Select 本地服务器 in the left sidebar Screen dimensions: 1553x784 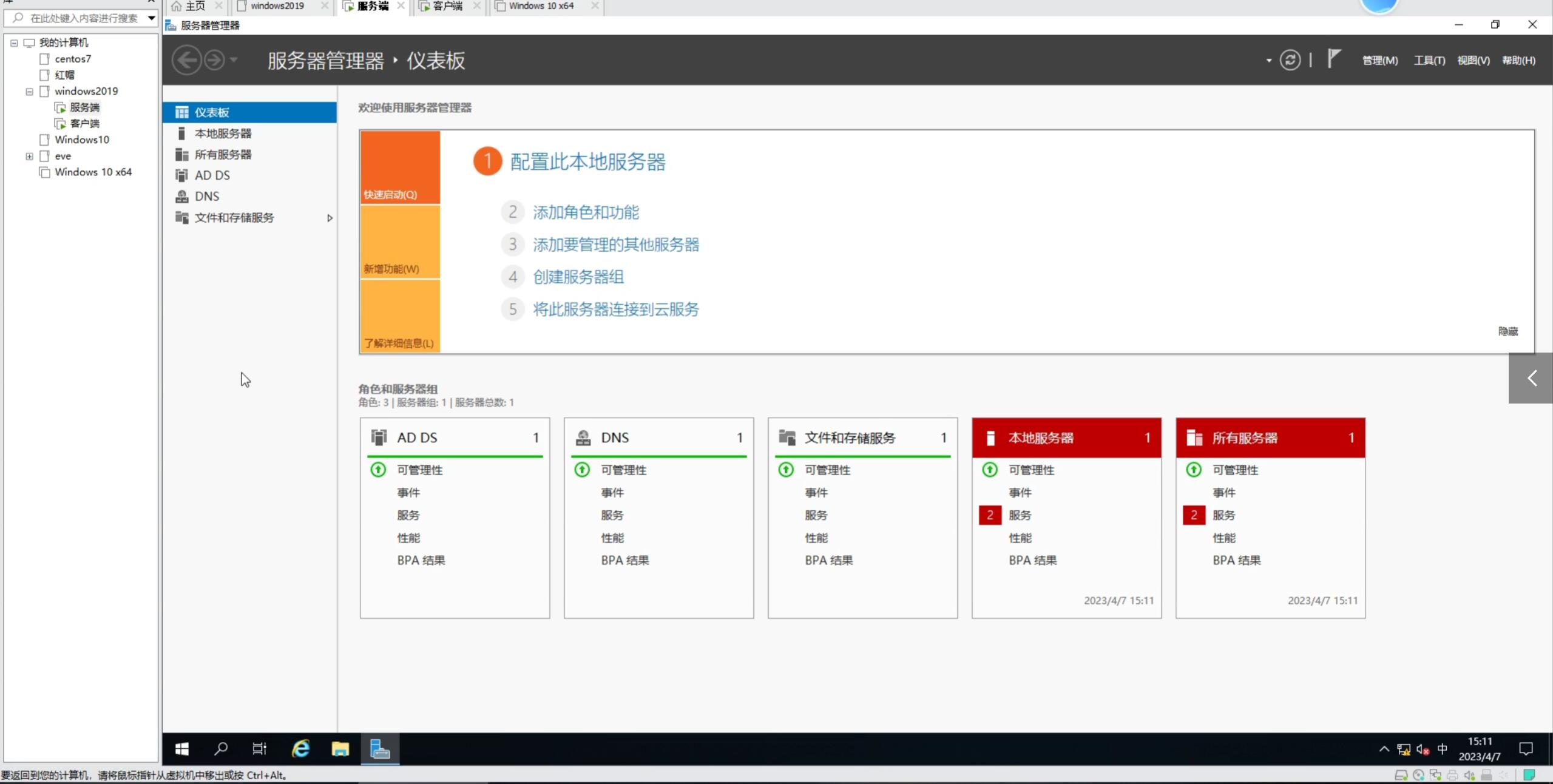(223, 133)
